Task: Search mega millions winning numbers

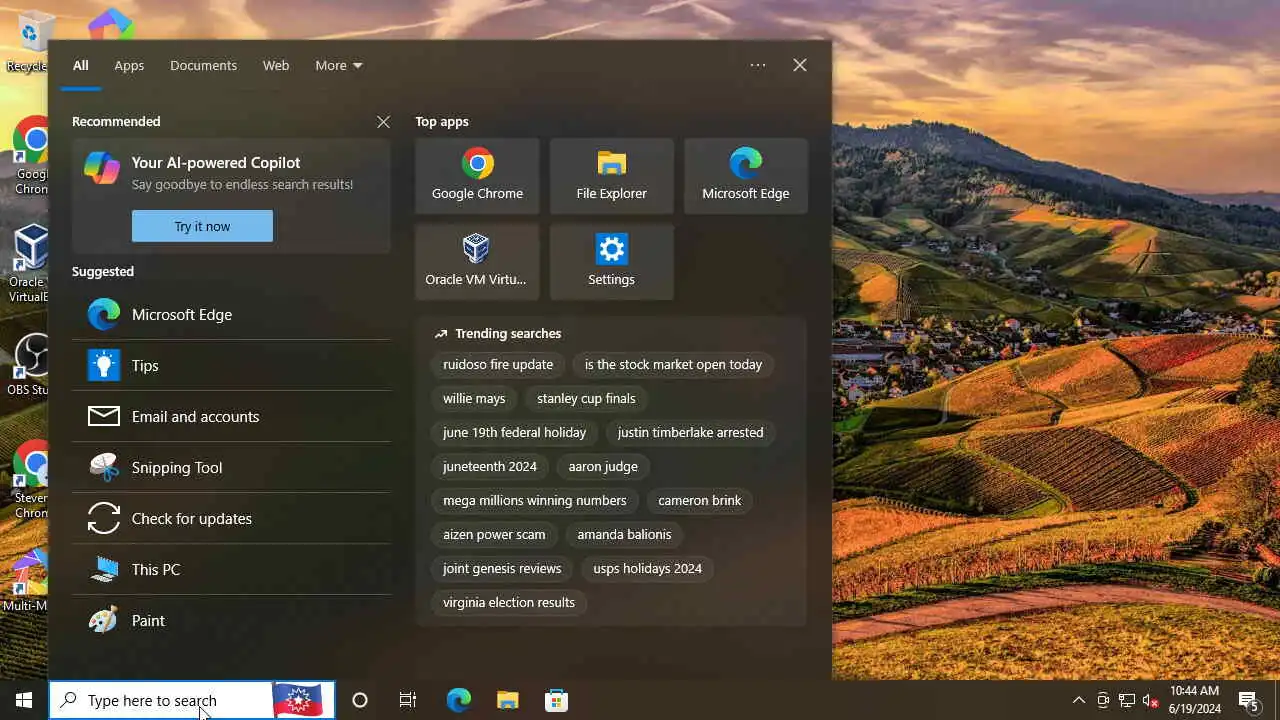Action: (535, 501)
